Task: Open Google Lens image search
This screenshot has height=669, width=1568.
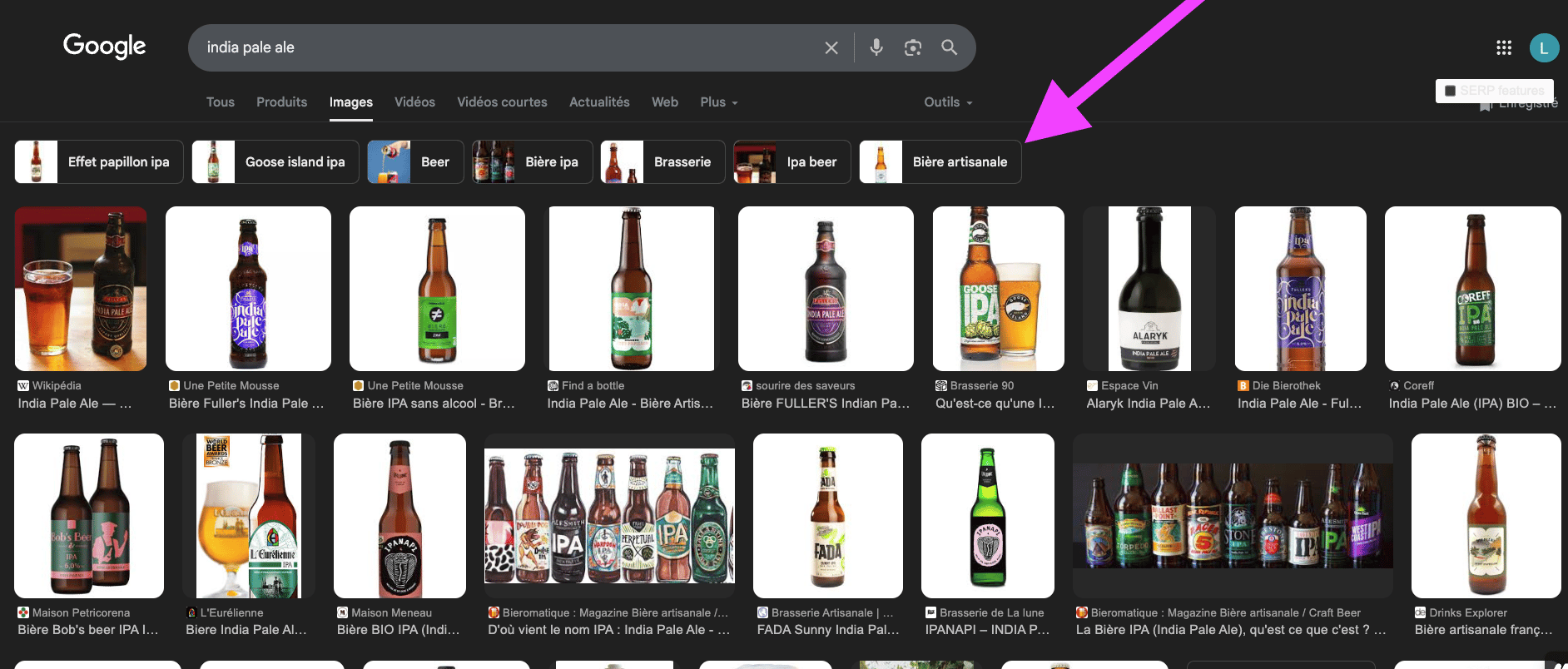Action: coord(913,47)
